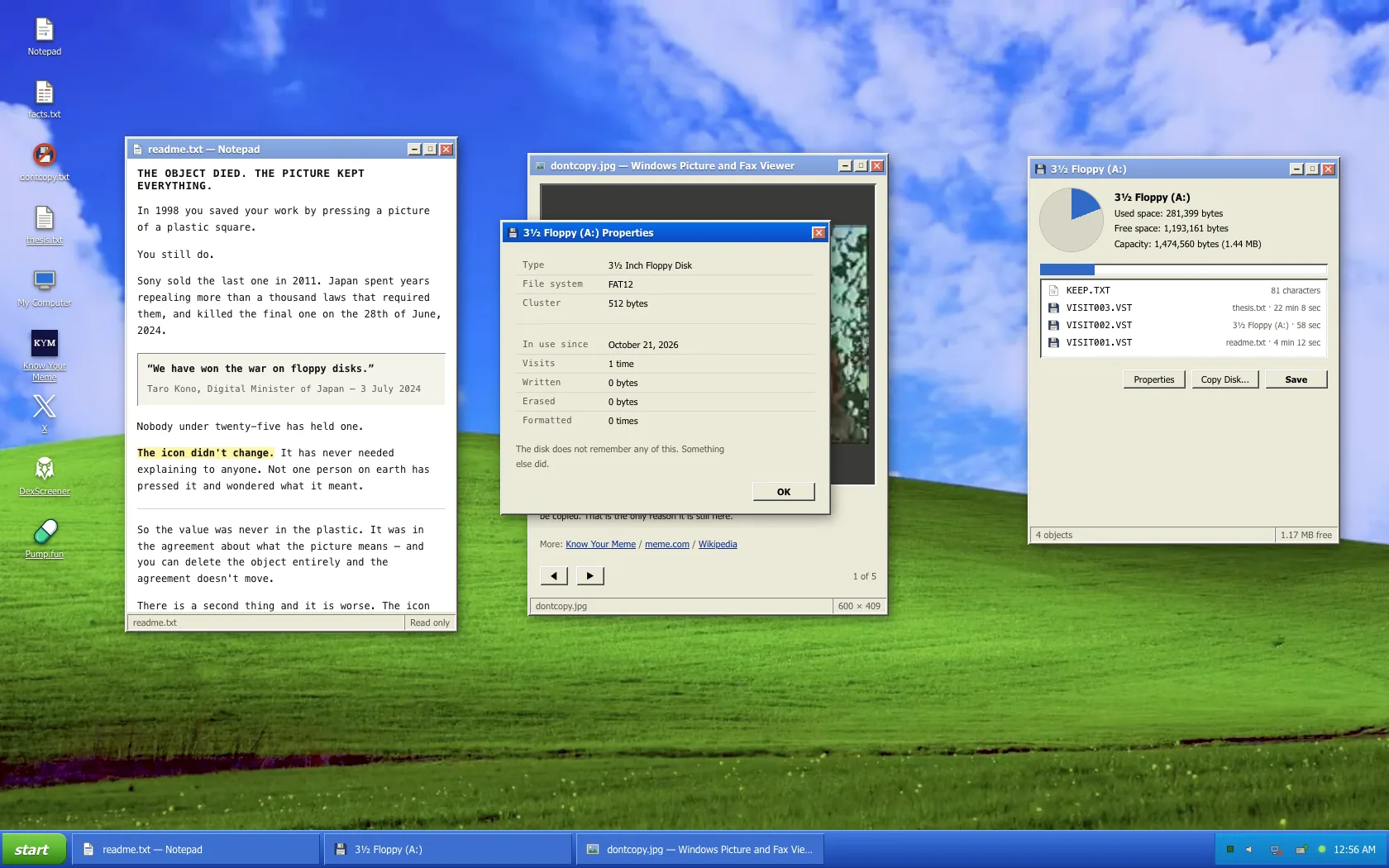Click the Copy Disk... button
The width and height of the screenshot is (1389, 868).
point(1225,379)
